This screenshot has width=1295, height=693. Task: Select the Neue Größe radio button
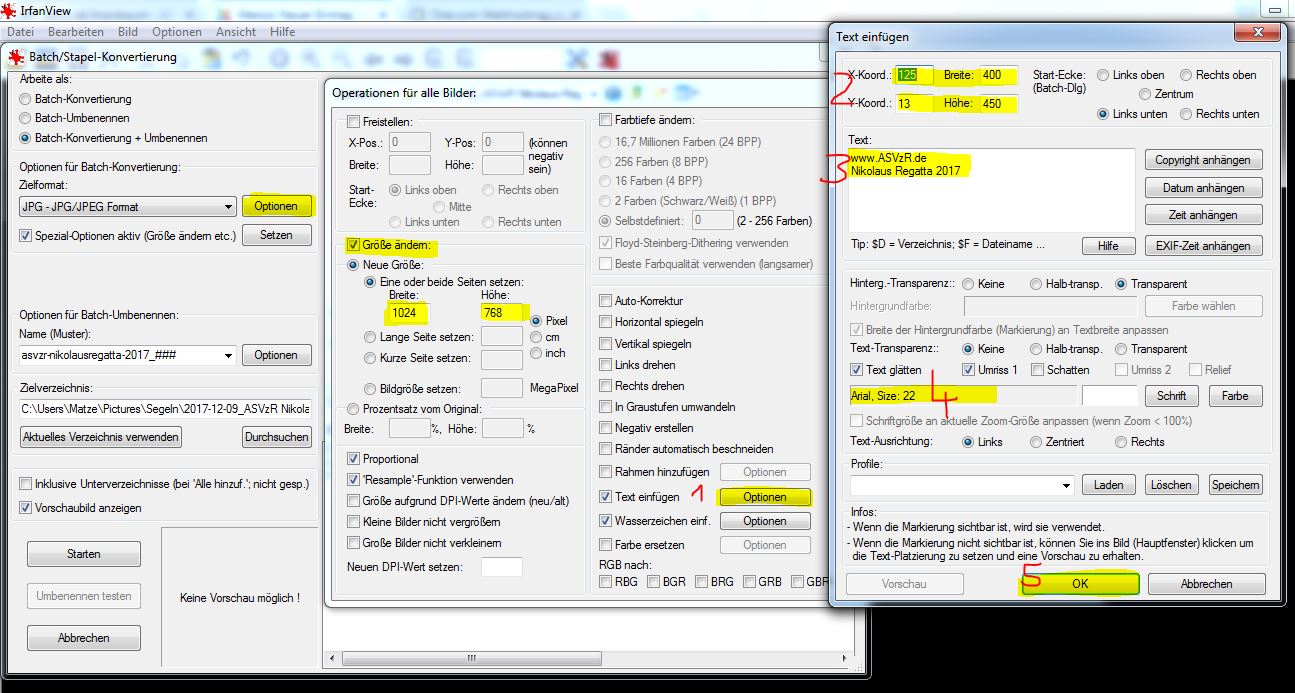[x=353, y=265]
